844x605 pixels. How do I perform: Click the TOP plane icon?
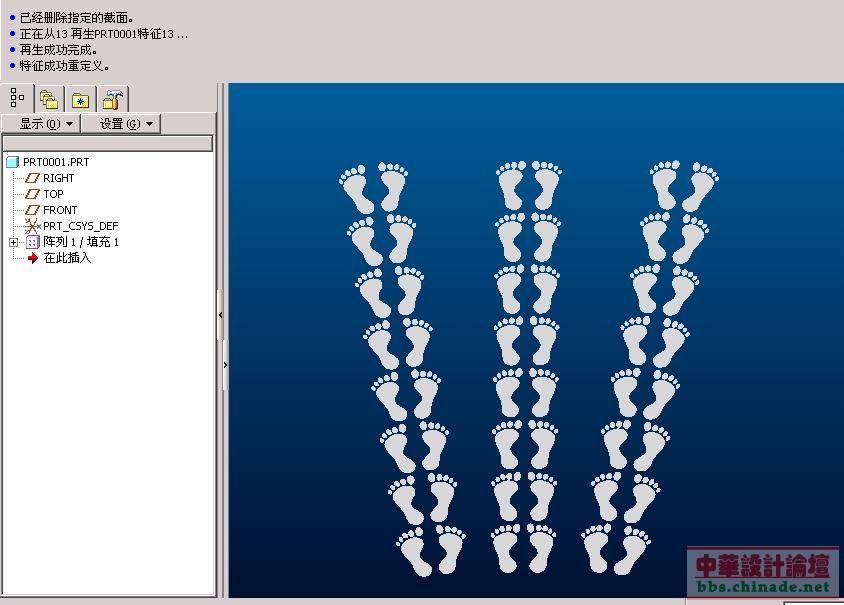coord(33,194)
